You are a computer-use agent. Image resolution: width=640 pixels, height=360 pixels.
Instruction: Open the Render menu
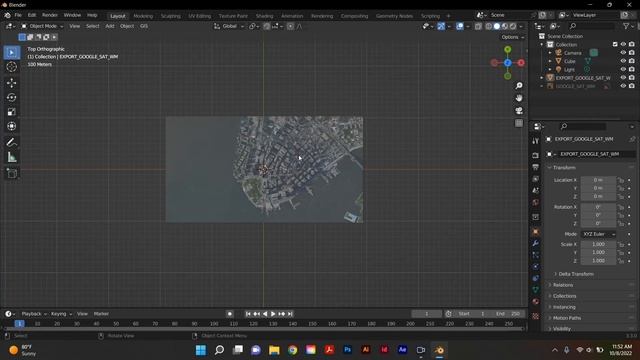point(50,15)
